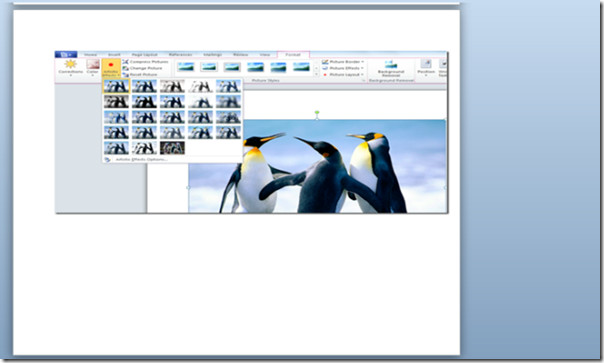Click the Change Picture command

click(143, 68)
